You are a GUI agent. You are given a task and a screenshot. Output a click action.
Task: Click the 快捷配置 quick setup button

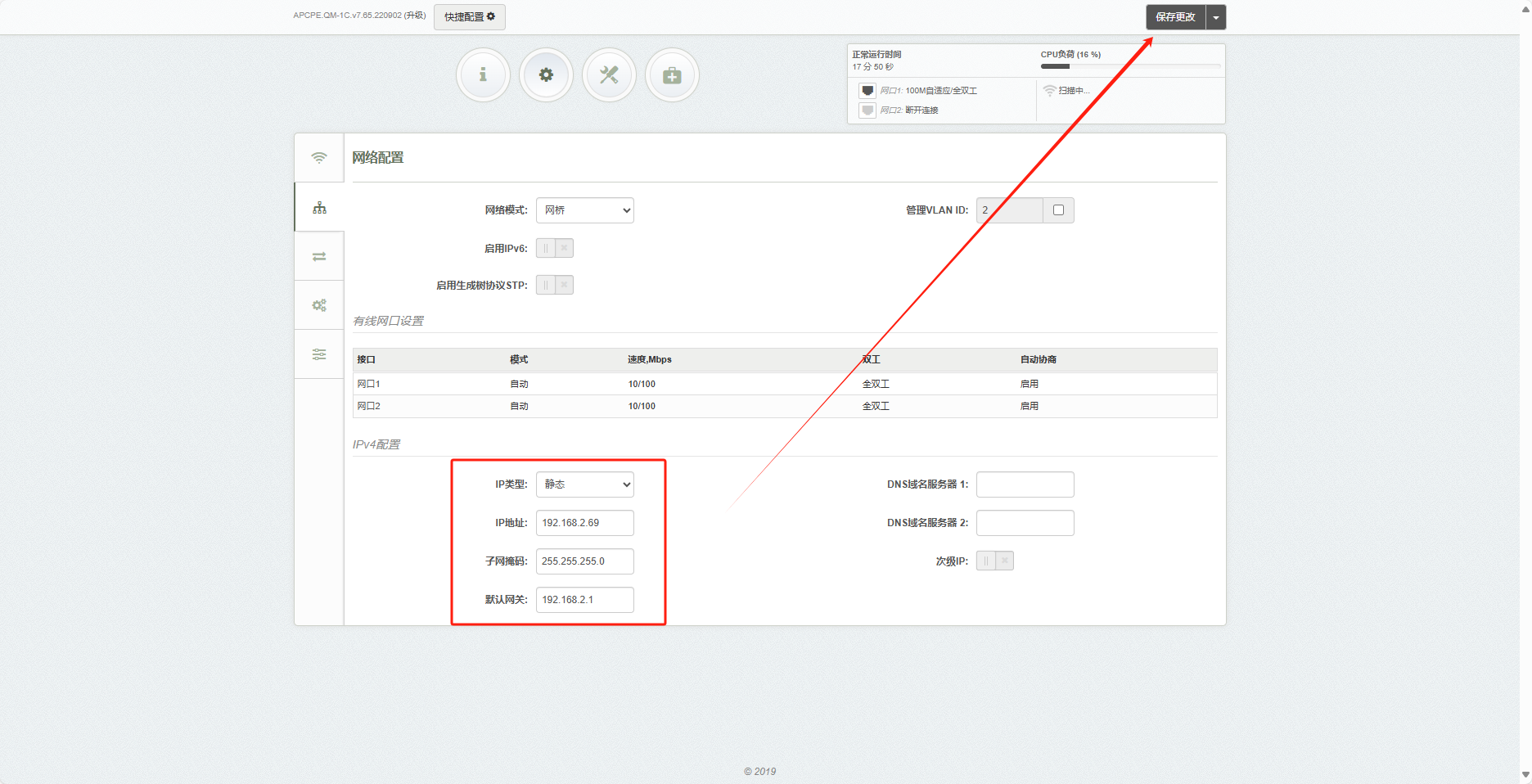click(x=469, y=17)
